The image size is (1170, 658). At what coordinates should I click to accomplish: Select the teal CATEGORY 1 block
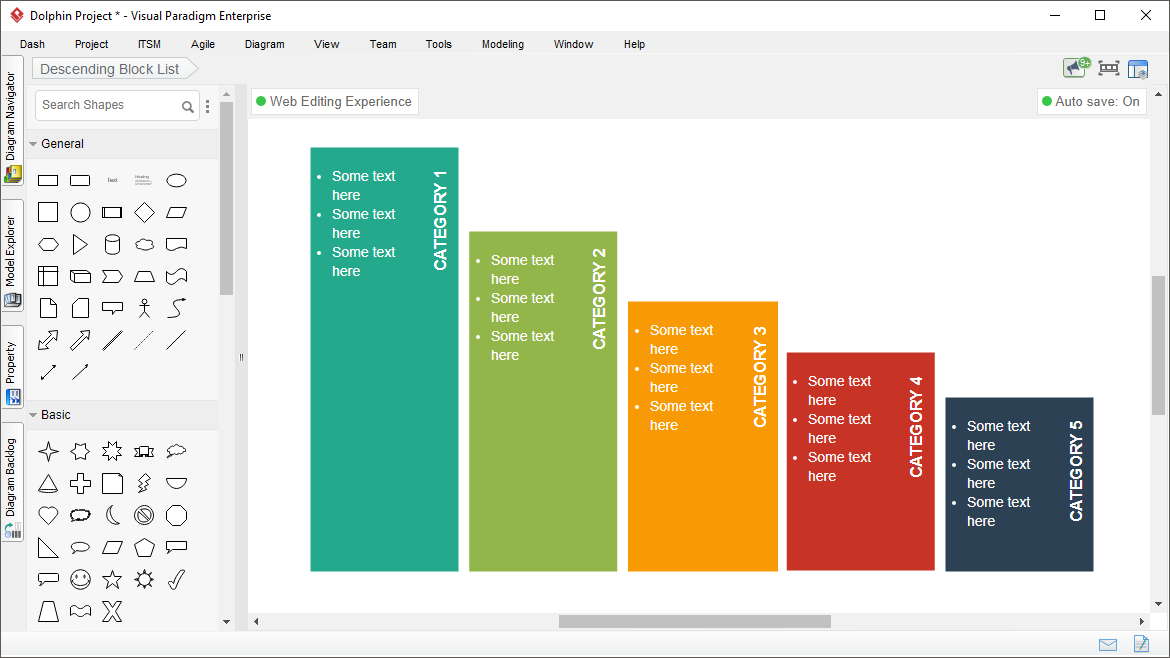(x=384, y=360)
